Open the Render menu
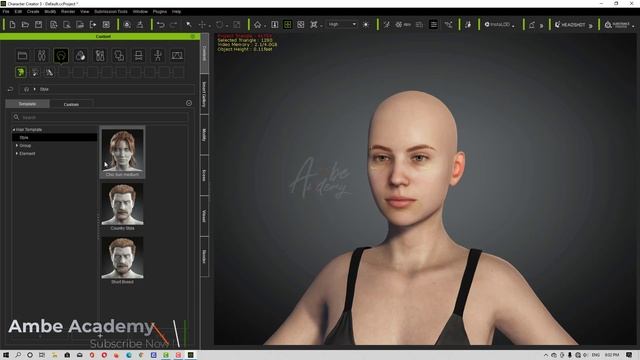 (68, 11)
